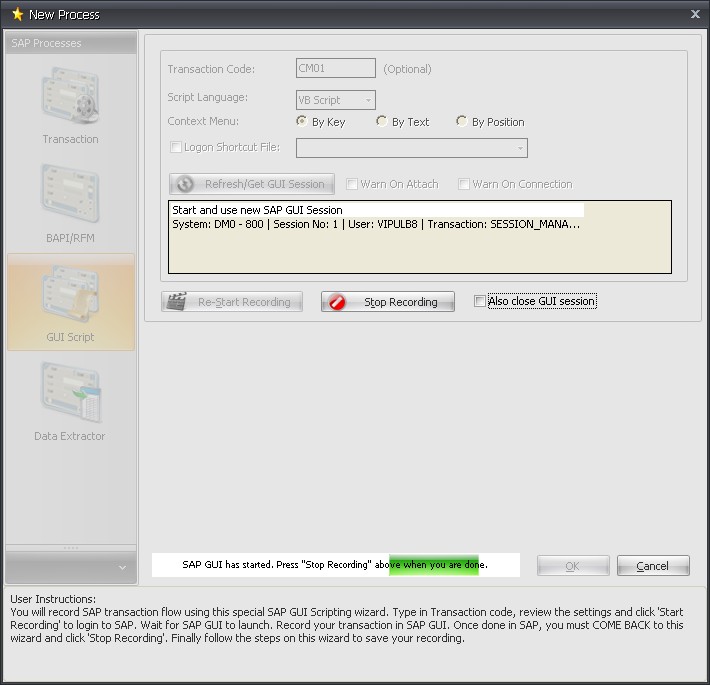Click the OK button

(x=572, y=566)
